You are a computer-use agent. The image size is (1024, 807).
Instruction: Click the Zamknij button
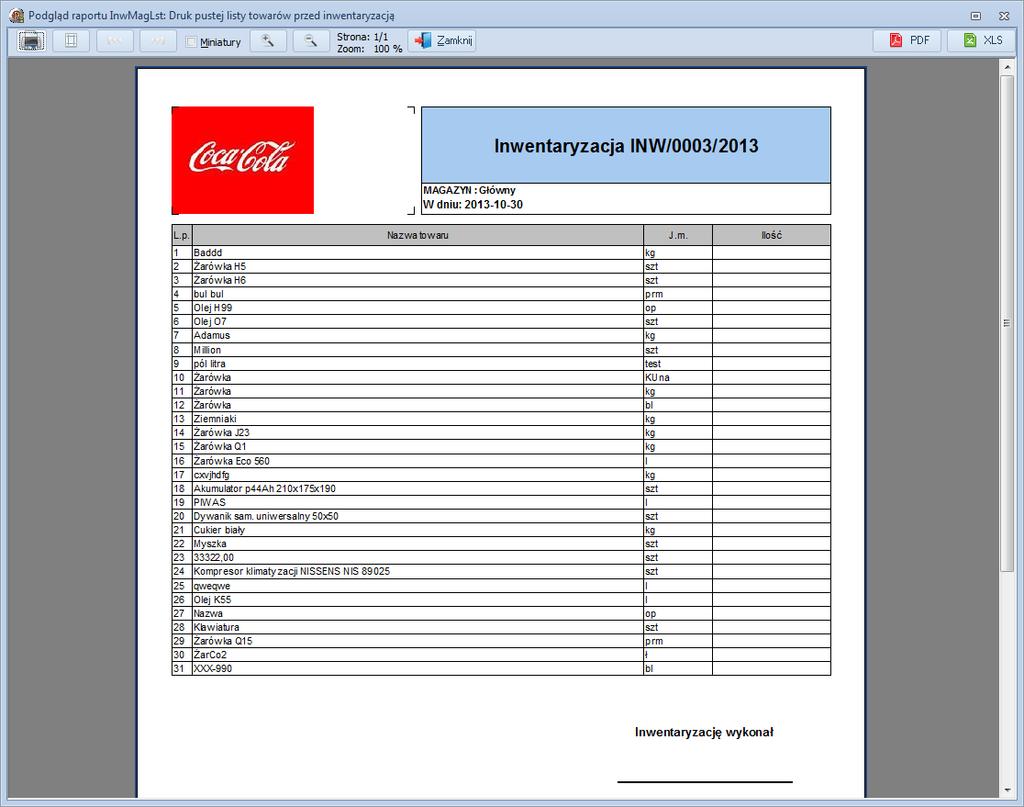pyautogui.click(x=442, y=41)
